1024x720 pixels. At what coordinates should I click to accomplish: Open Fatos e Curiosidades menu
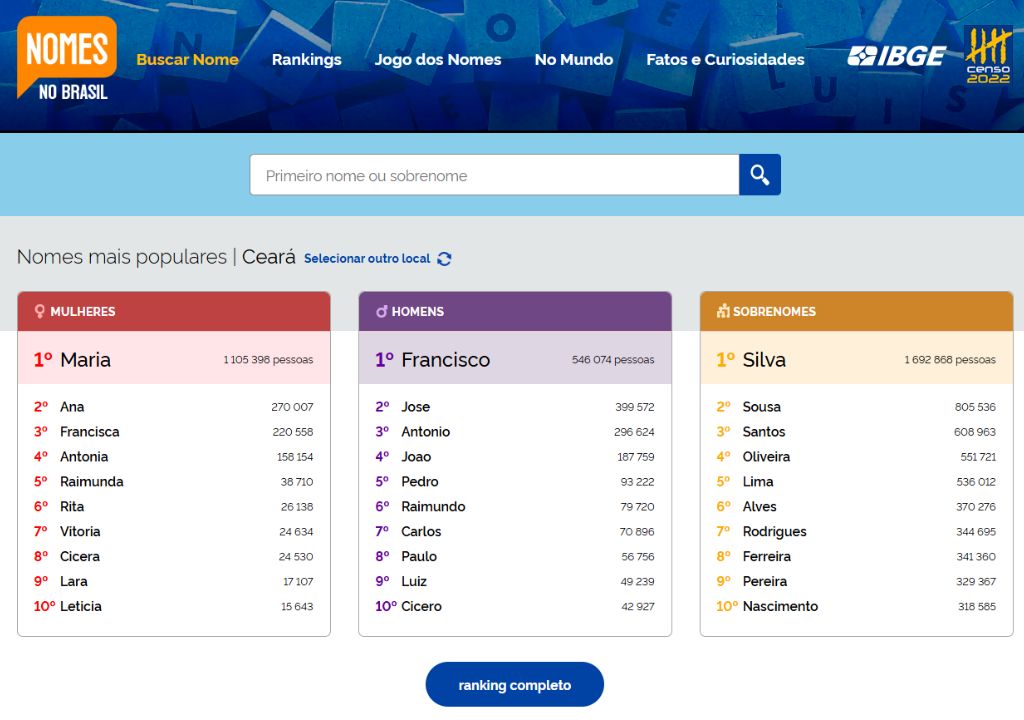(x=725, y=59)
